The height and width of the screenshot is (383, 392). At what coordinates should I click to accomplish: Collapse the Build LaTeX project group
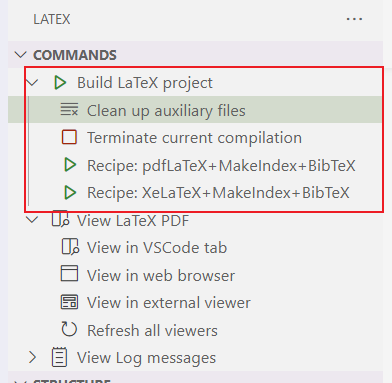click(x=32, y=82)
